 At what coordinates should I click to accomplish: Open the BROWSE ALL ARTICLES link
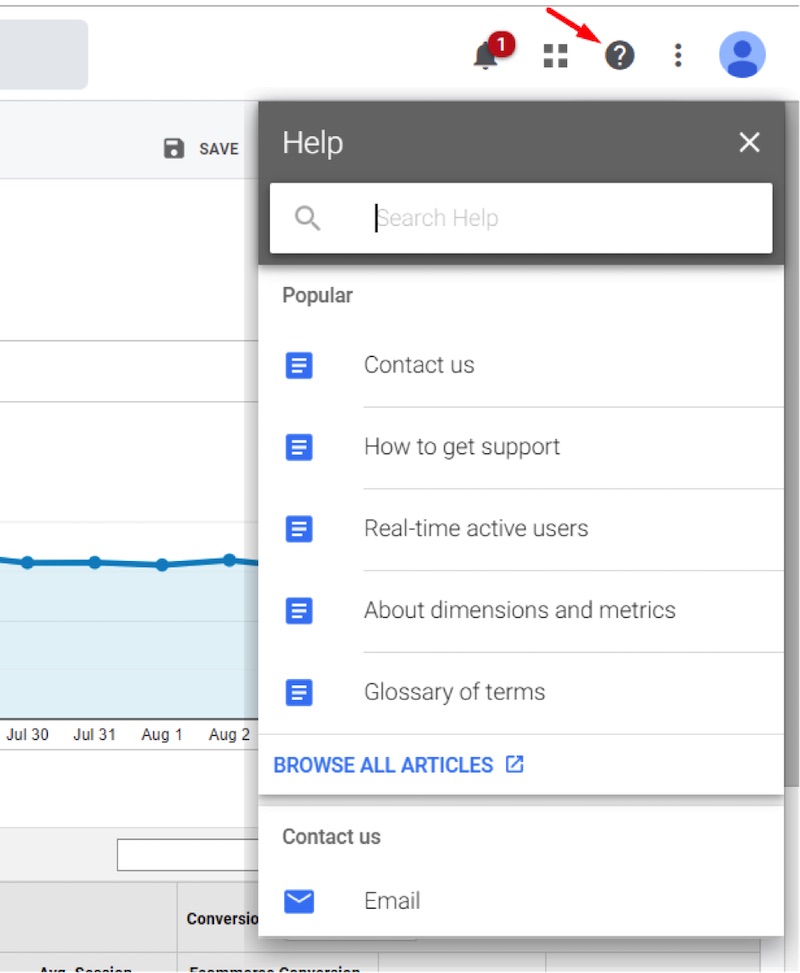click(383, 764)
